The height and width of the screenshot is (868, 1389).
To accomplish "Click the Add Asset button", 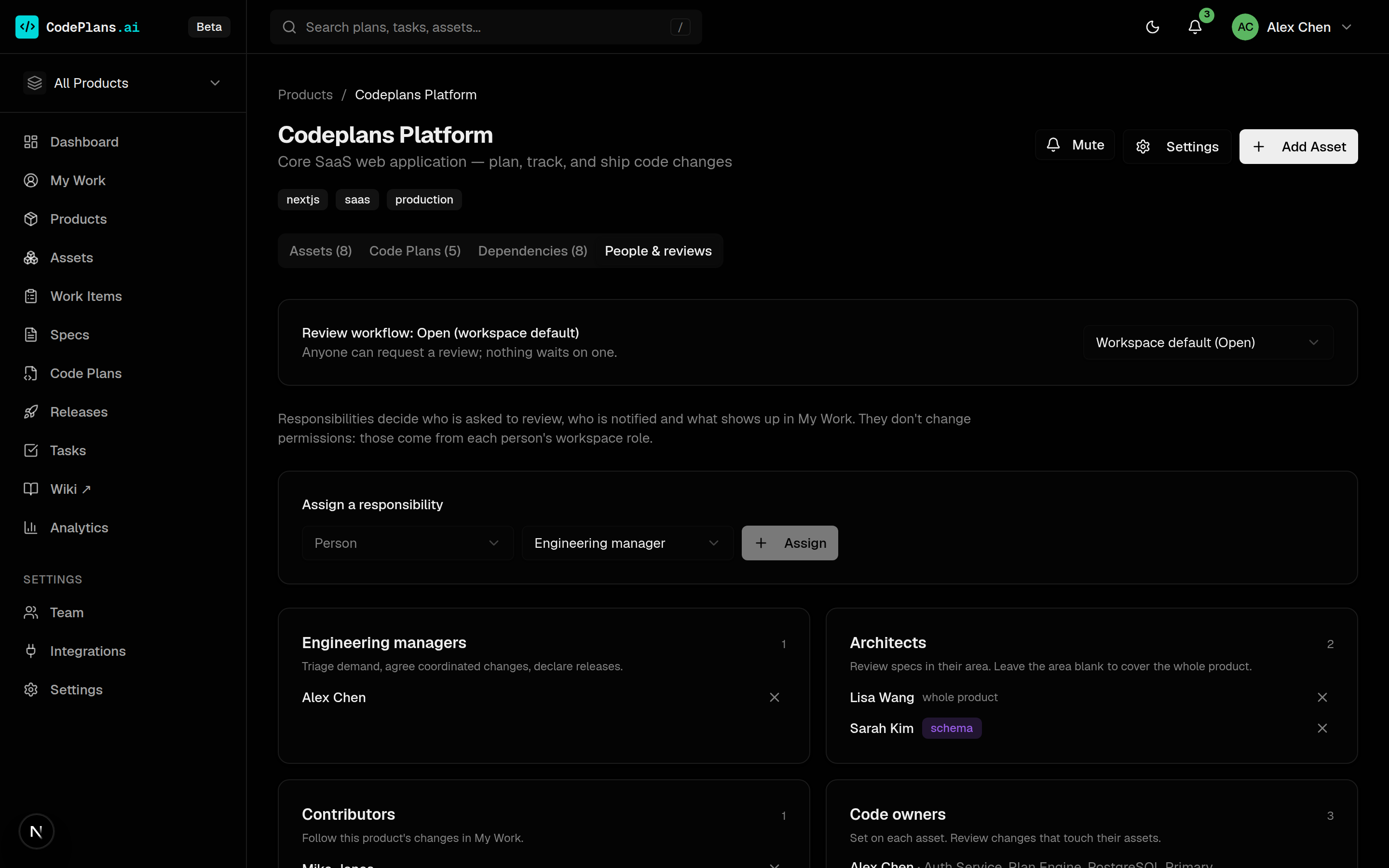I will coord(1298,147).
